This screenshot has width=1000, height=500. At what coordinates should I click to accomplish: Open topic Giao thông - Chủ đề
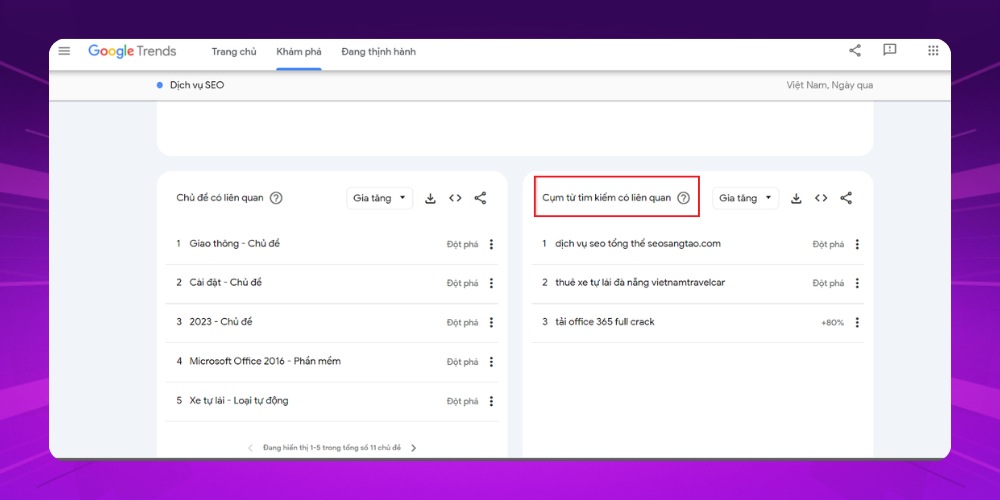coord(235,244)
